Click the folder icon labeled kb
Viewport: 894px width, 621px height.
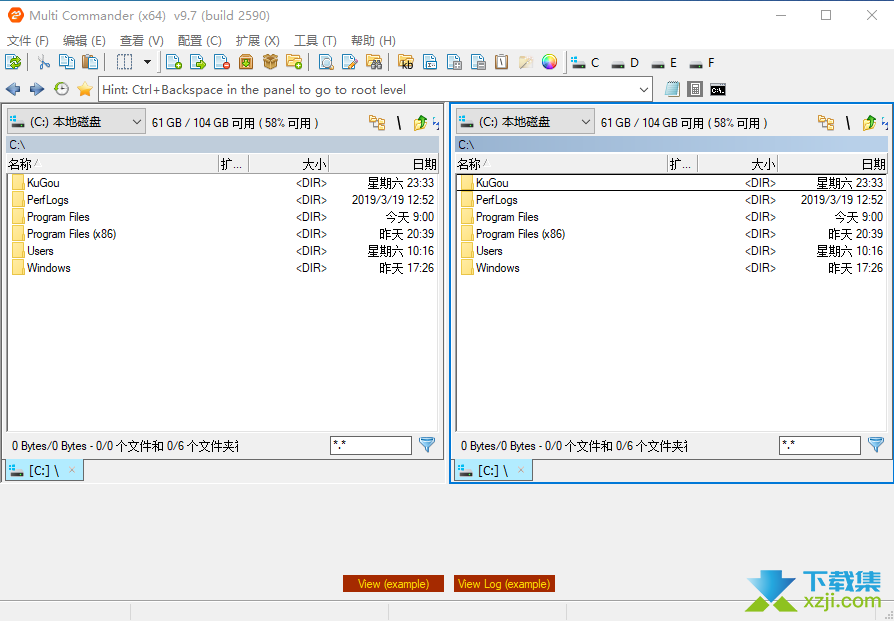(405, 62)
